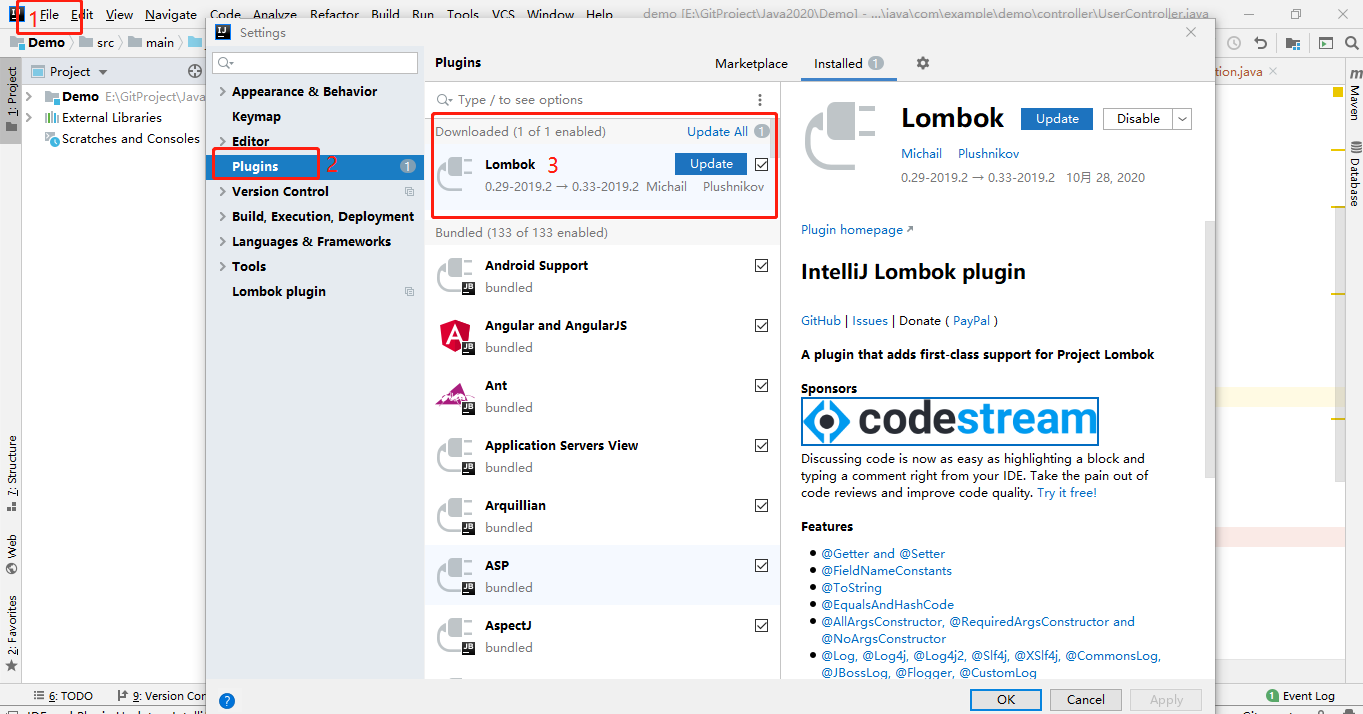
Task: Open the Maven tool window
Action: click(x=1354, y=98)
